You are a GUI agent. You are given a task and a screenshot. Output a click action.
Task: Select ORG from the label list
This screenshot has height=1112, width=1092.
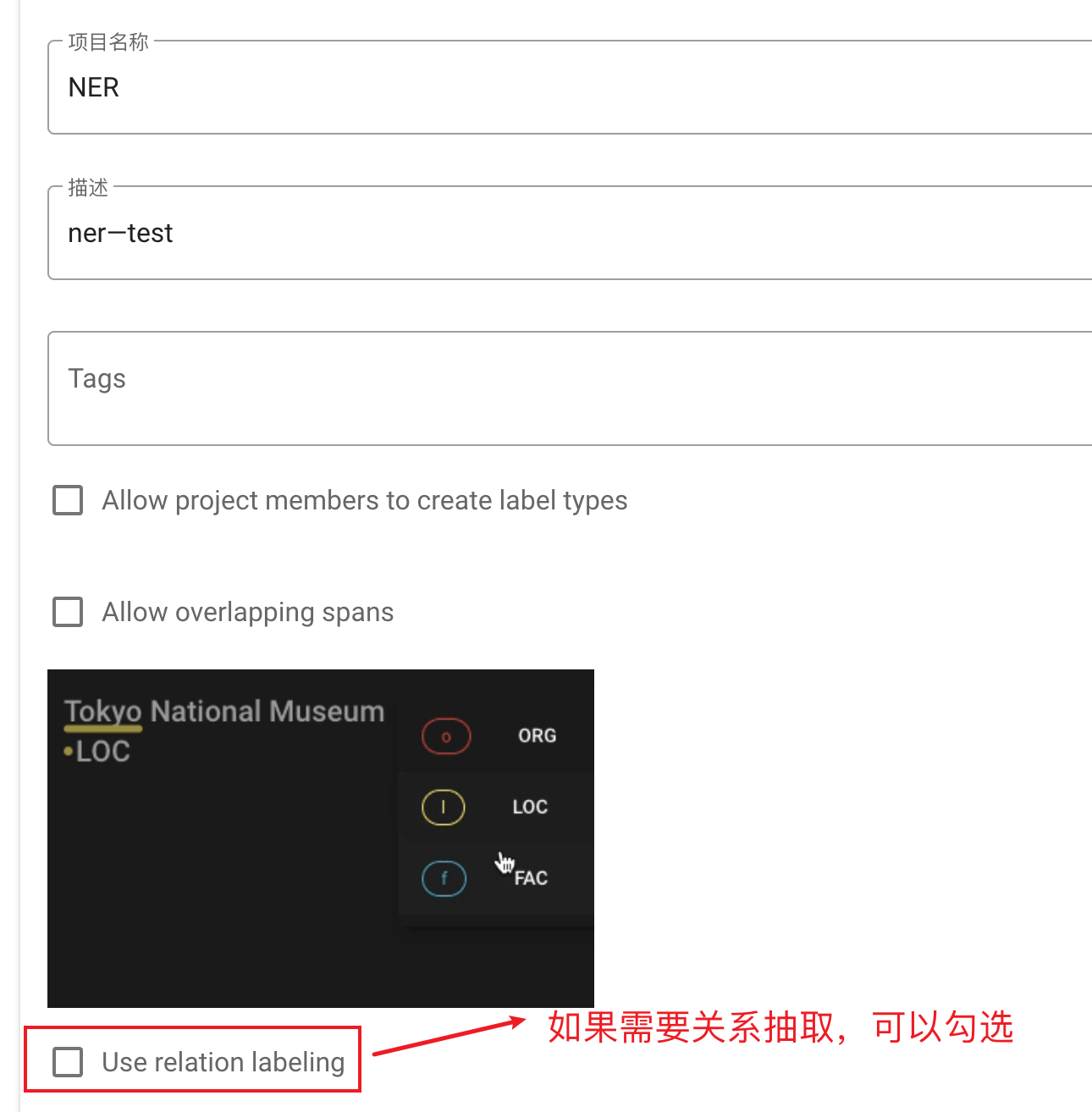coord(537,736)
